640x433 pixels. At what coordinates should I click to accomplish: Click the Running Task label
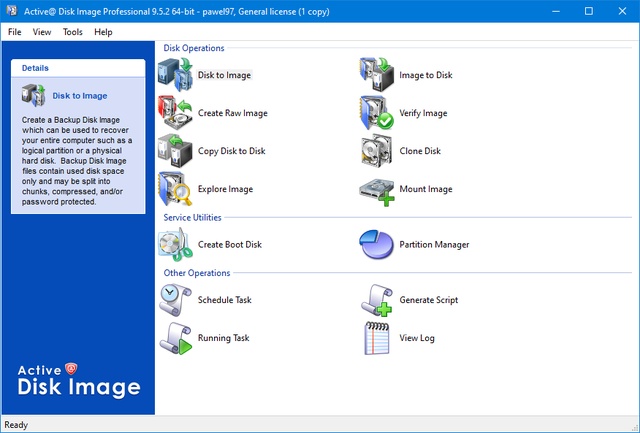tap(223, 338)
